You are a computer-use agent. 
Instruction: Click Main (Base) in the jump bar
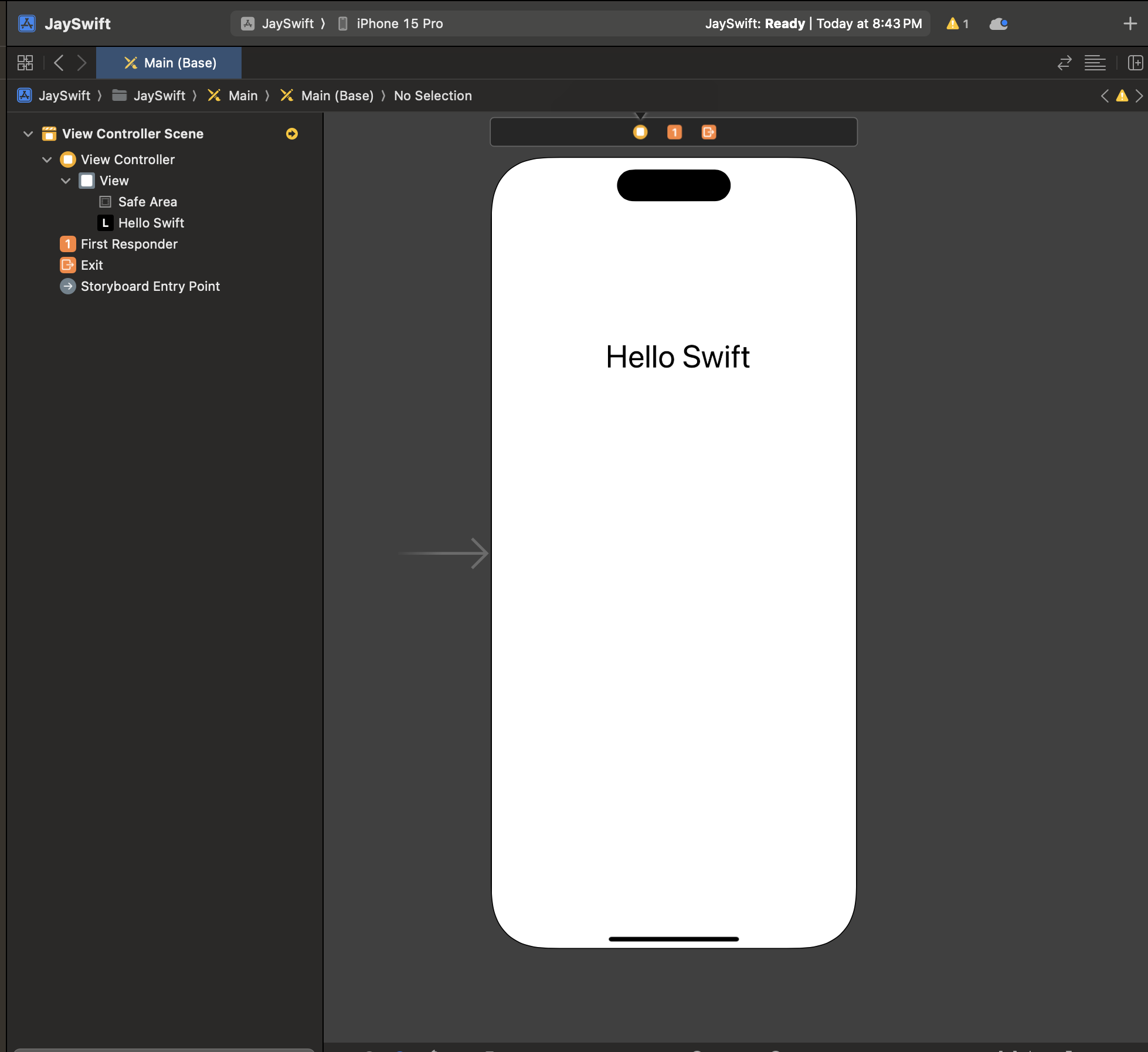pos(327,96)
